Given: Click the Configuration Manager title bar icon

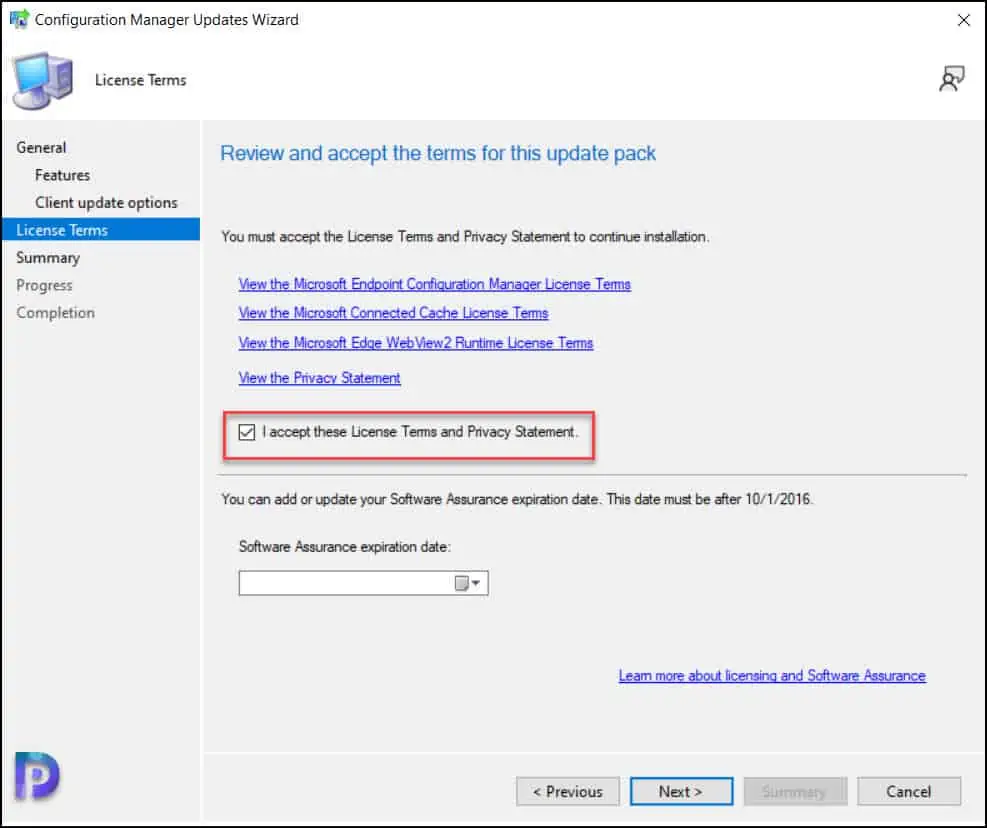Looking at the screenshot, I should tap(19, 19).
